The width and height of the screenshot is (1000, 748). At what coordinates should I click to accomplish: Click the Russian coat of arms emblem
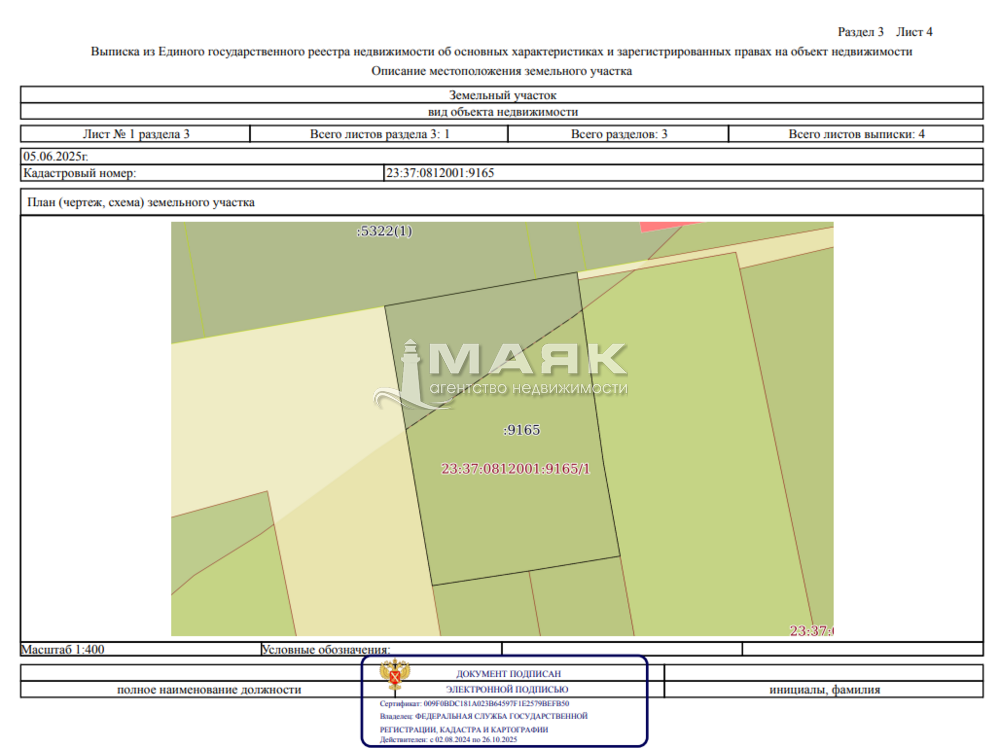point(395,677)
